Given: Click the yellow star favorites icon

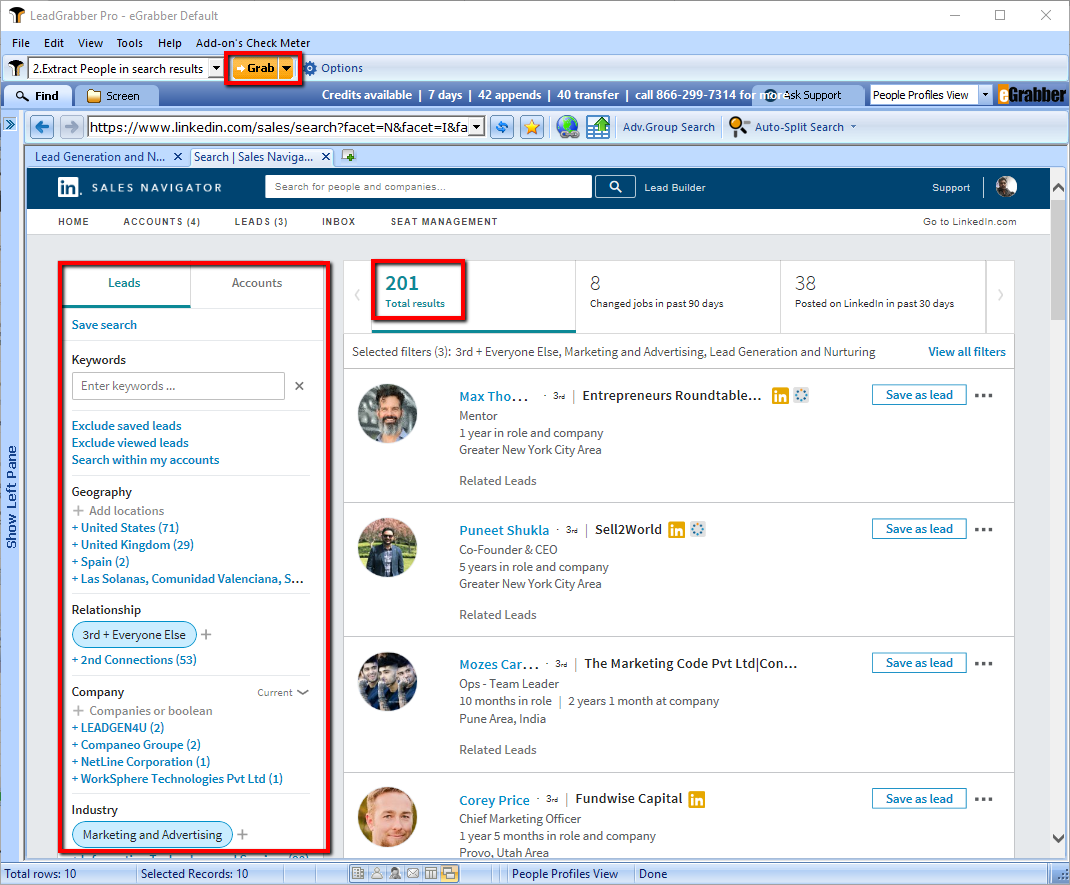Looking at the screenshot, I should 532,127.
